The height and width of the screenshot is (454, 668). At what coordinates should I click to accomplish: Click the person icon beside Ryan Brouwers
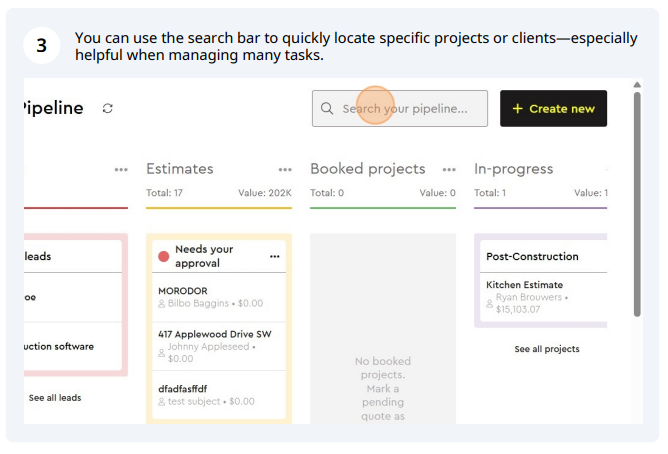tap(489, 304)
